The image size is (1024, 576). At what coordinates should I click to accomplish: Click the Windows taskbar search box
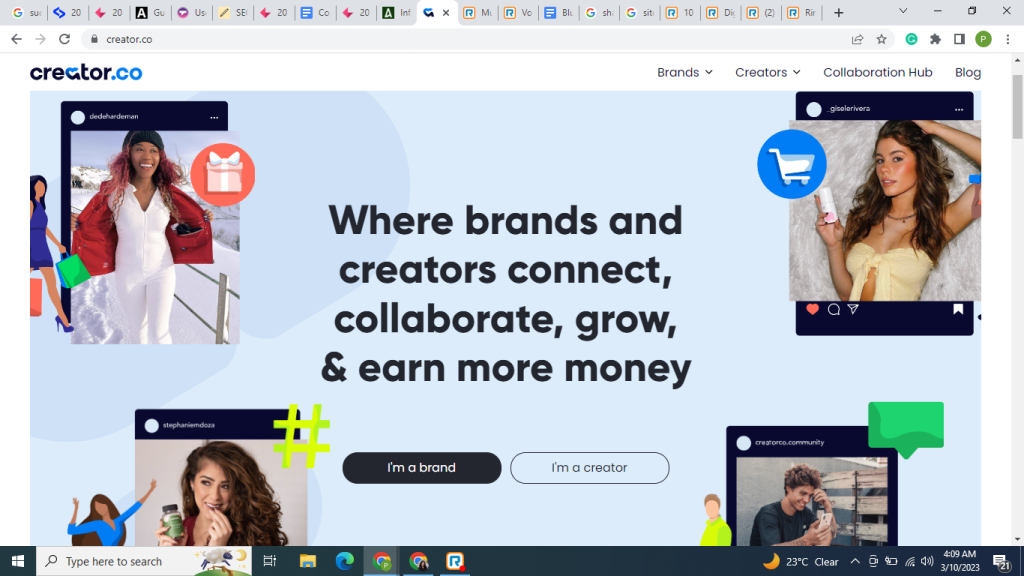pos(144,561)
